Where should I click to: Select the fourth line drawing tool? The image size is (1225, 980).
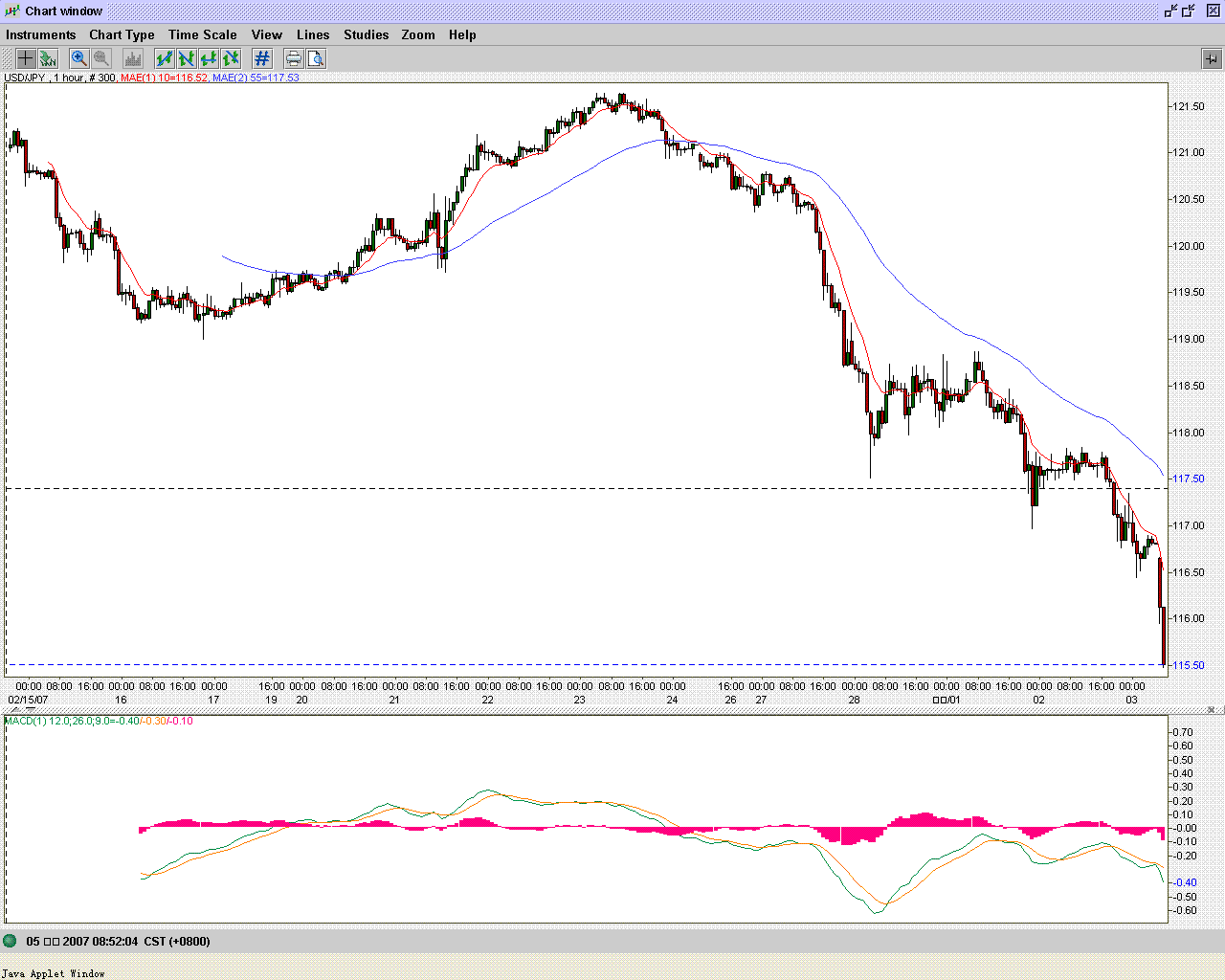(231, 58)
